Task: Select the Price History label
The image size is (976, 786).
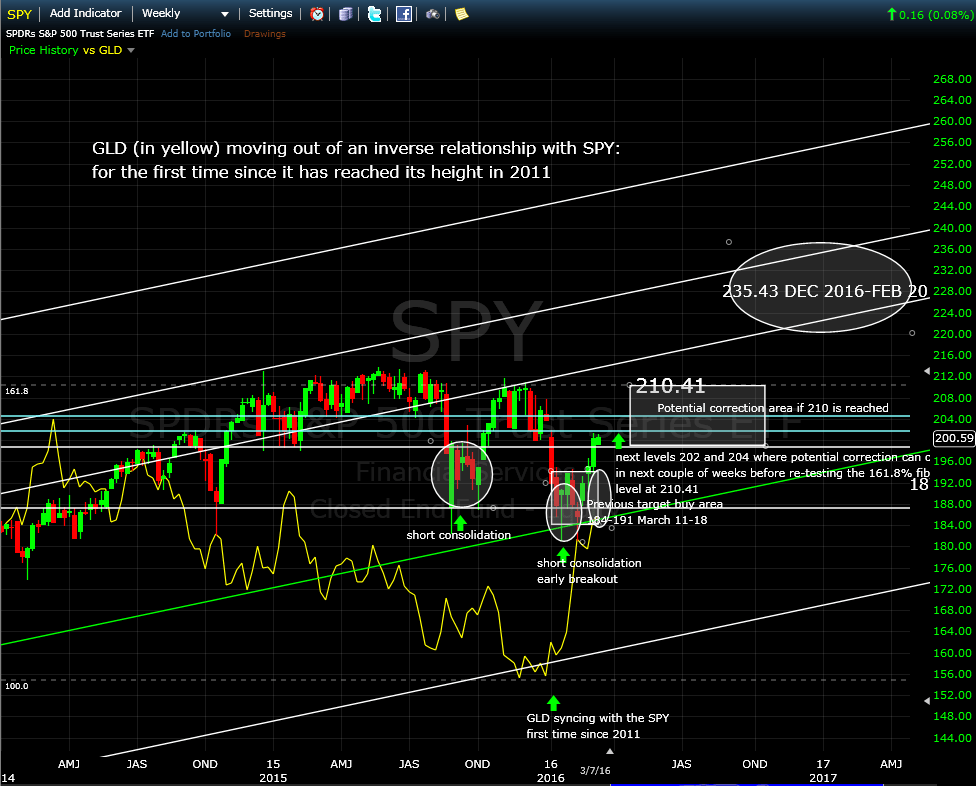Action: [44, 50]
